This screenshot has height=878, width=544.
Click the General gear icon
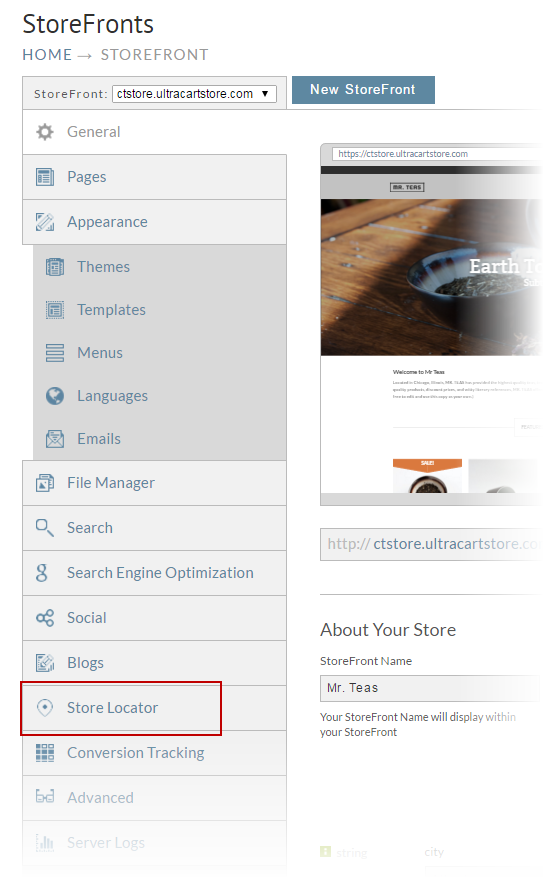click(45, 132)
